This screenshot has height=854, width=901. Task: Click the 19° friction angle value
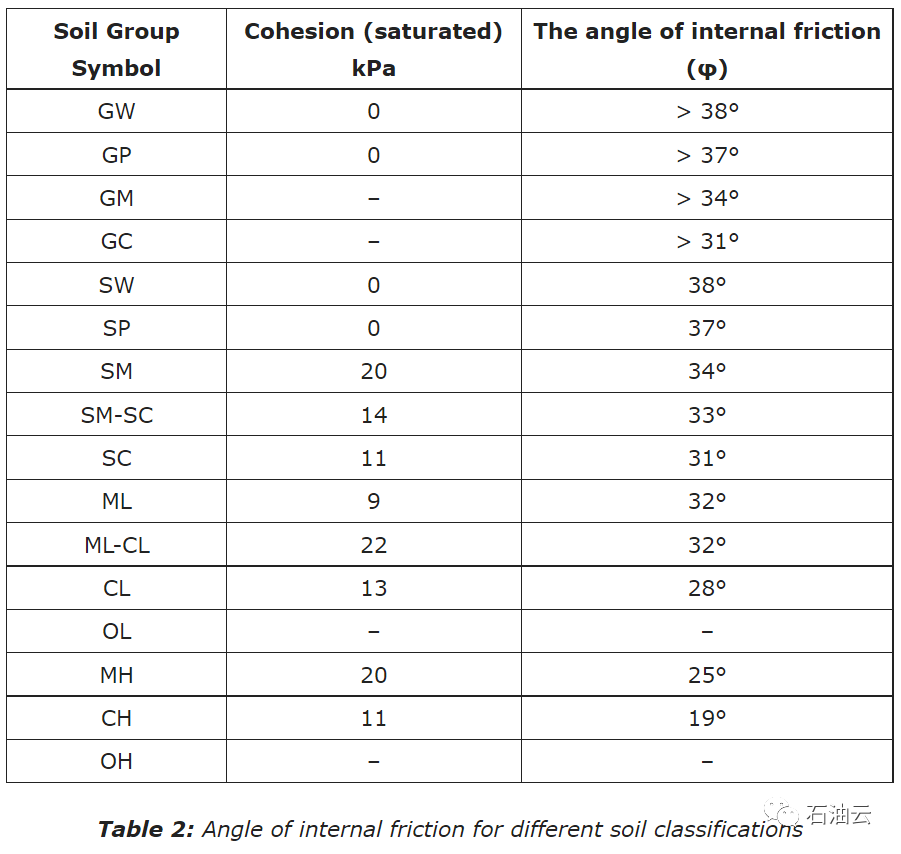(707, 718)
